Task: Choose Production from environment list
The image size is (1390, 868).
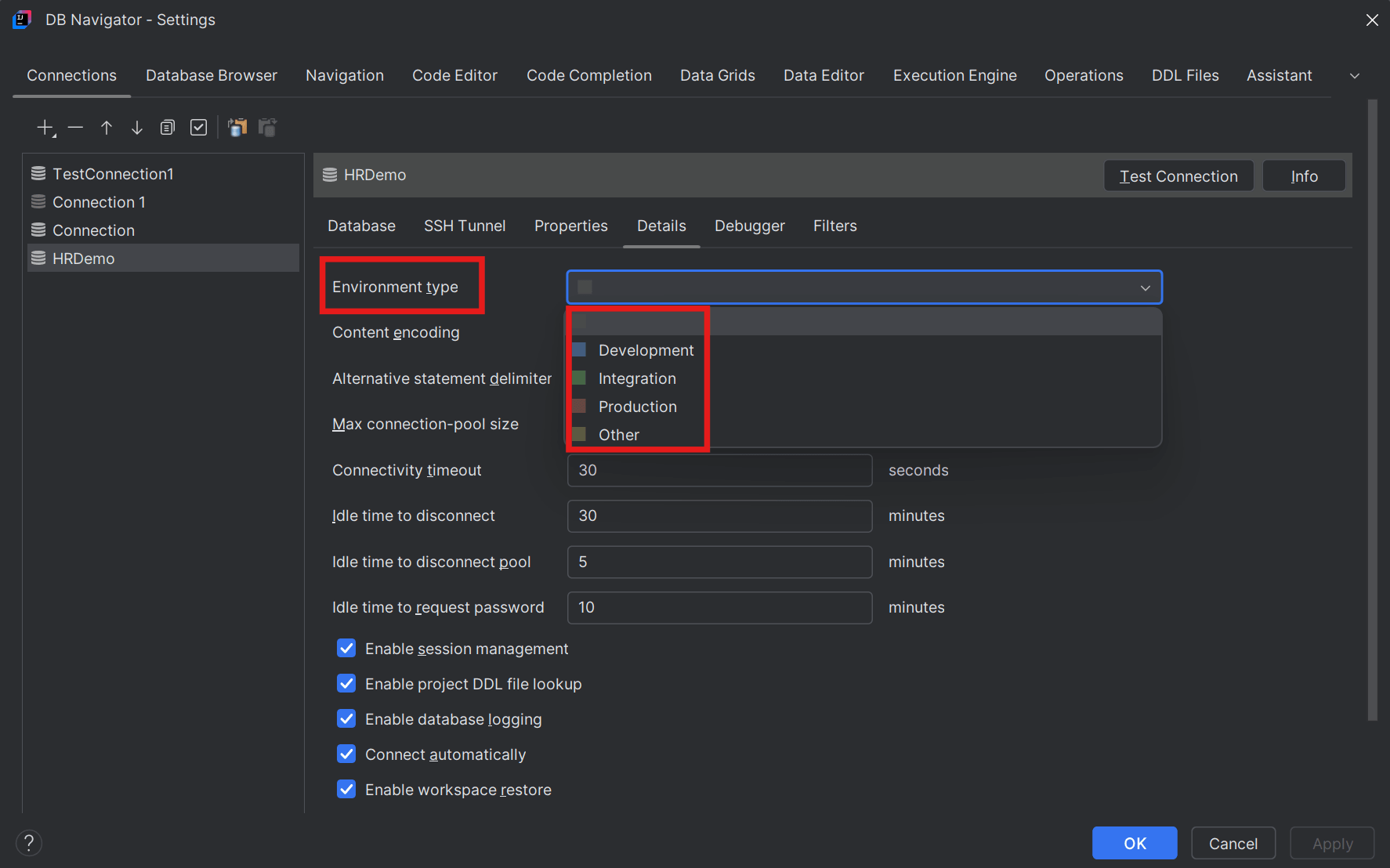Action: tap(864, 407)
